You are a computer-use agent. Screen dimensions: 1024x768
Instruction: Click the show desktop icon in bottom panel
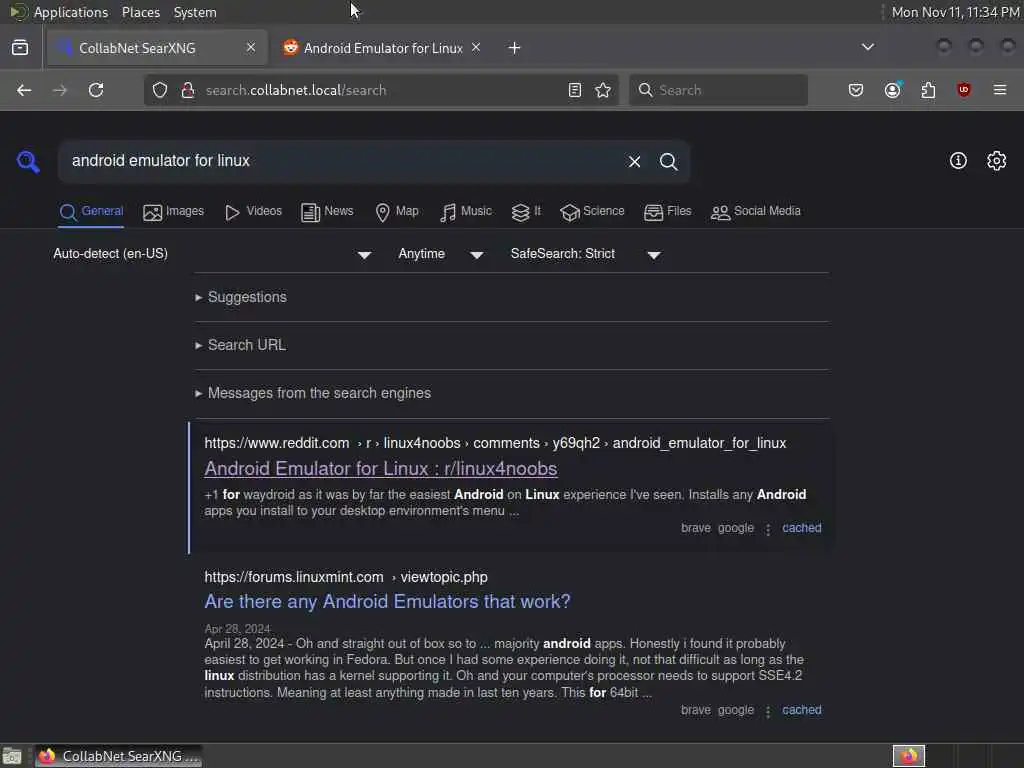point(12,756)
